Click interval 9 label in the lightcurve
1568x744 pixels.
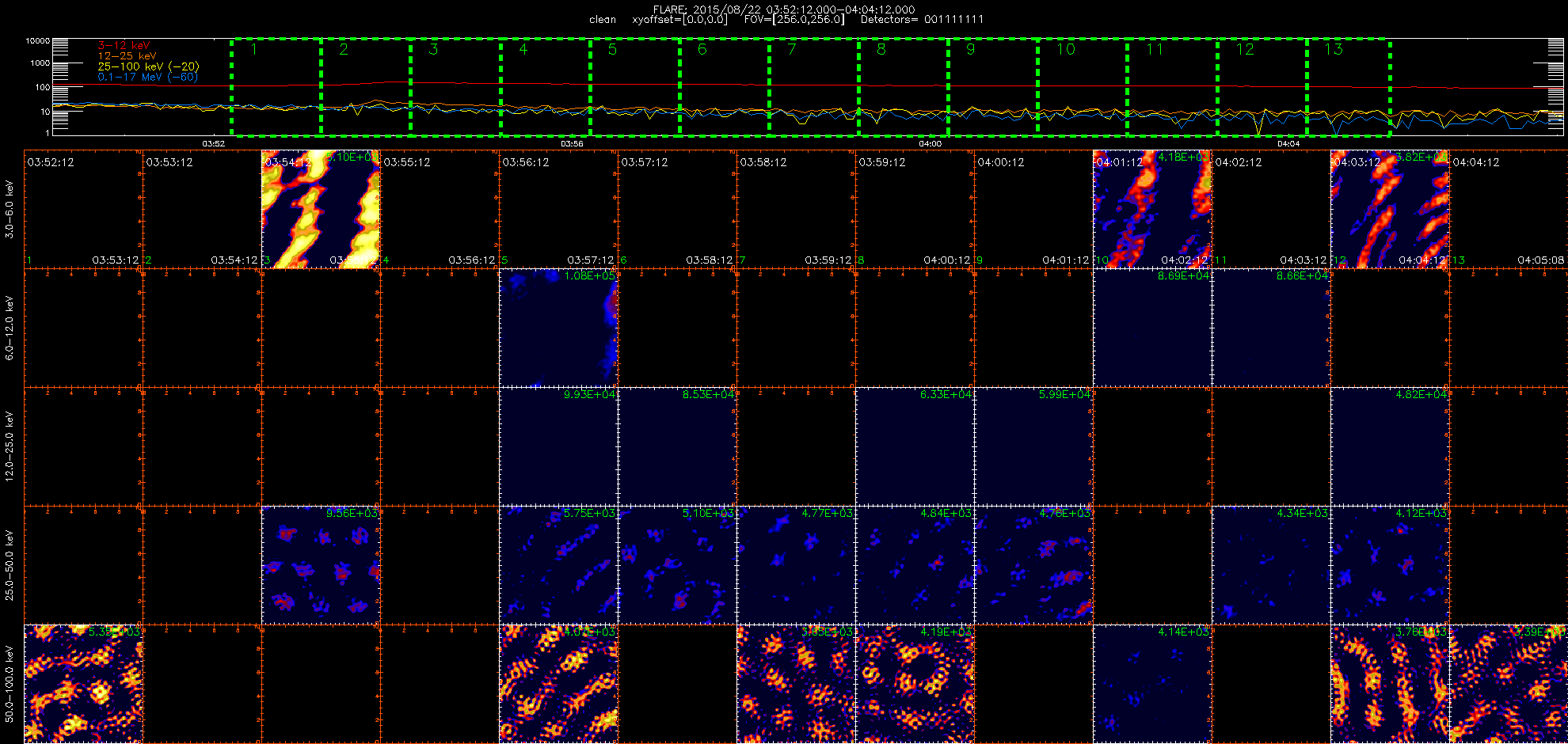pyautogui.click(x=970, y=49)
